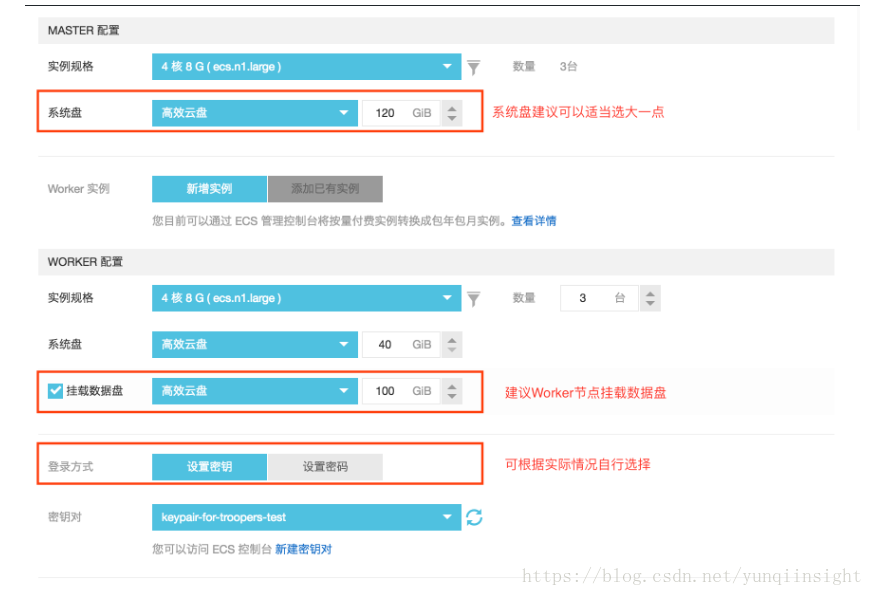Click the data disk 100 GiB field
This screenshot has height=596, width=873.
point(401,390)
